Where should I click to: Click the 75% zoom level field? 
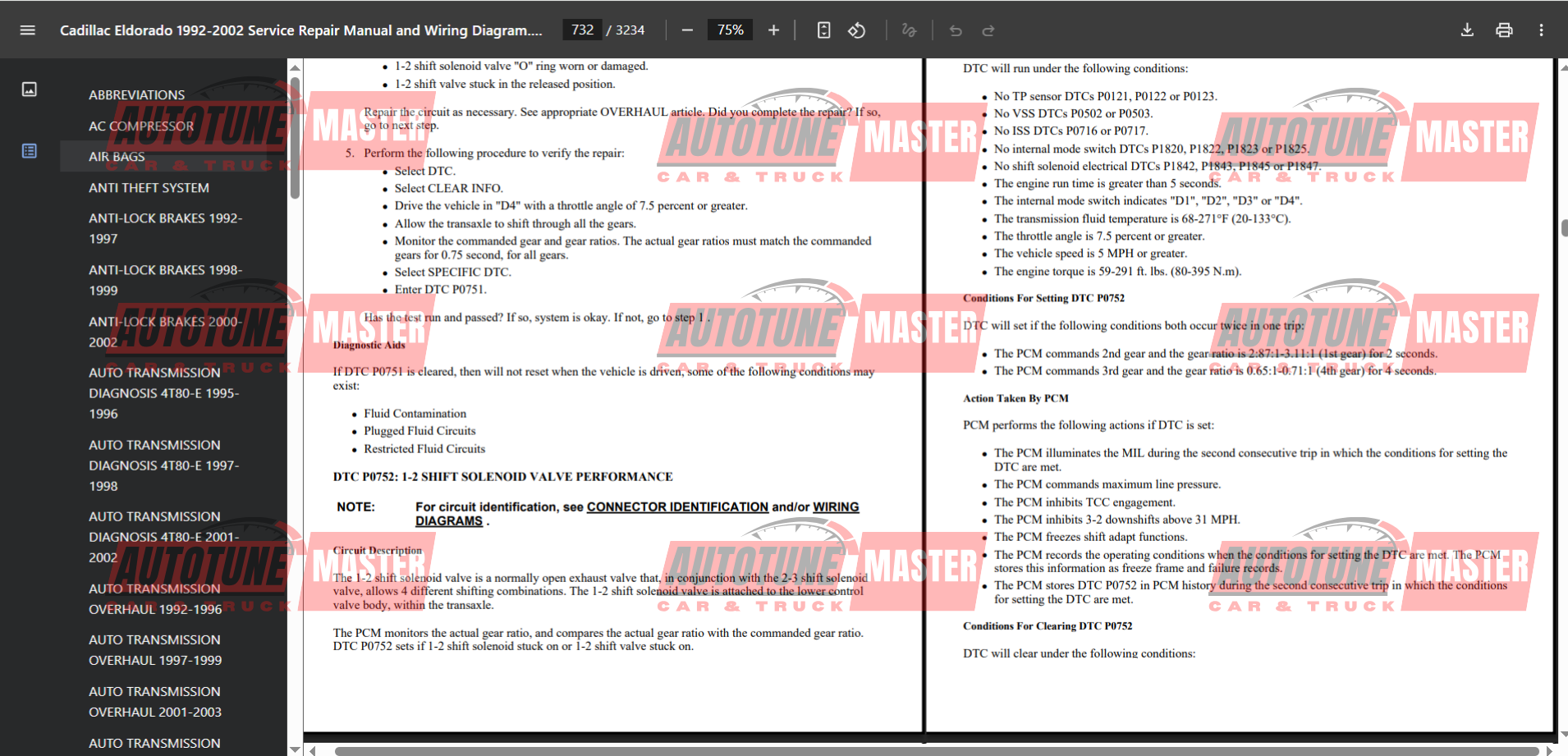pyautogui.click(x=730, y=30)
